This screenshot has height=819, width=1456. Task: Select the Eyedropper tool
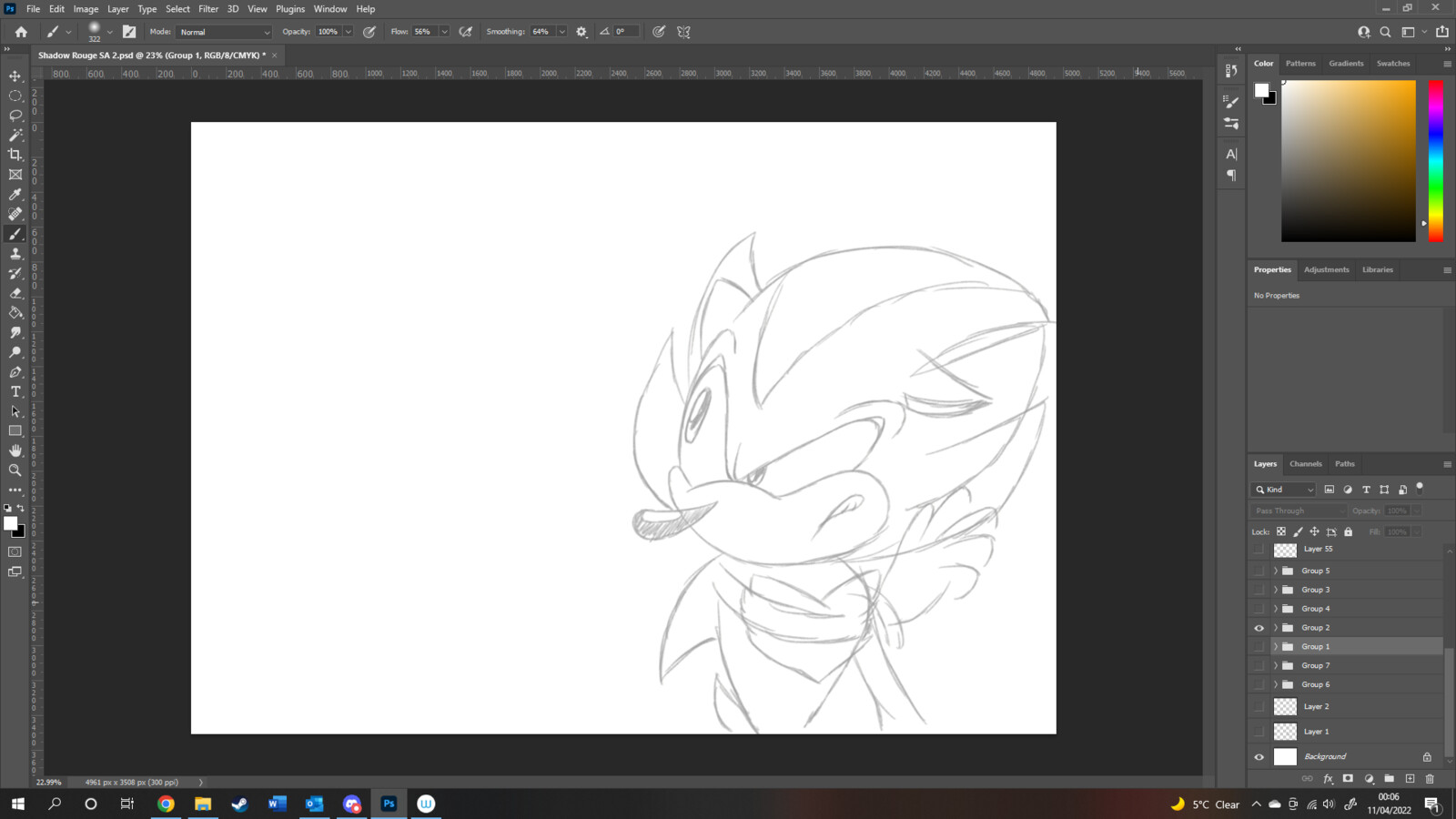pyautogui.click(x=15, y=194)
